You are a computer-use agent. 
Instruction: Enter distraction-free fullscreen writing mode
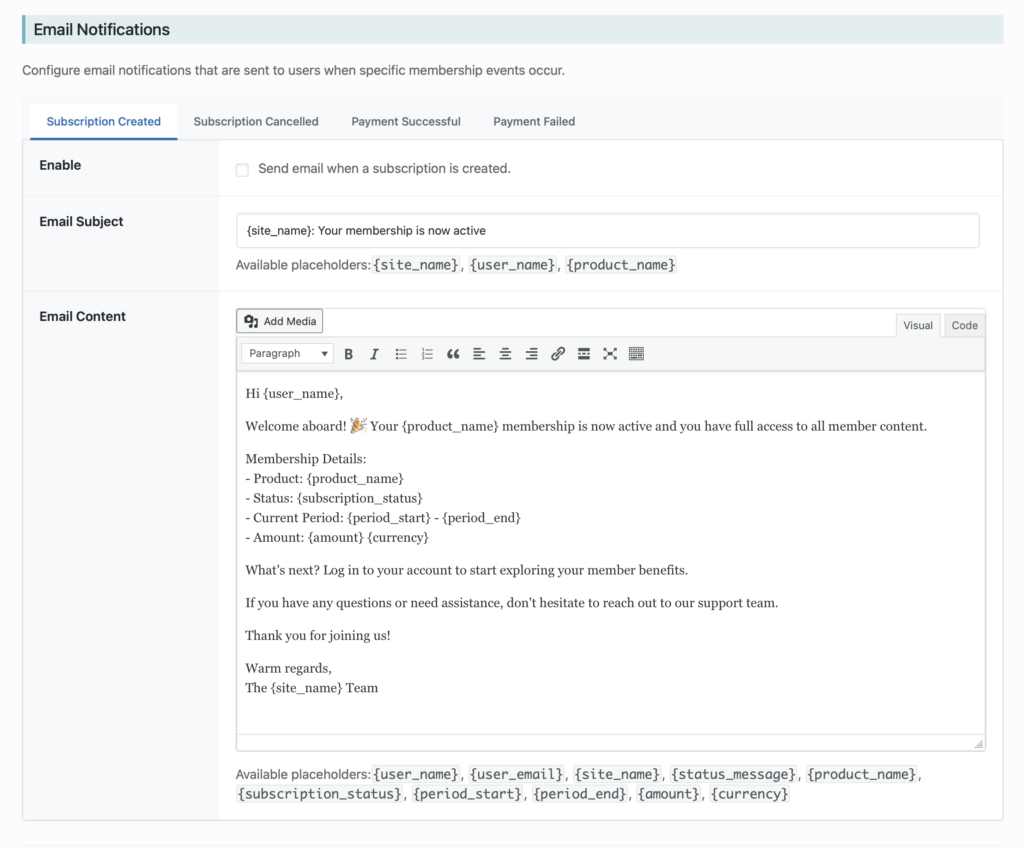click(x=610, y=353)
